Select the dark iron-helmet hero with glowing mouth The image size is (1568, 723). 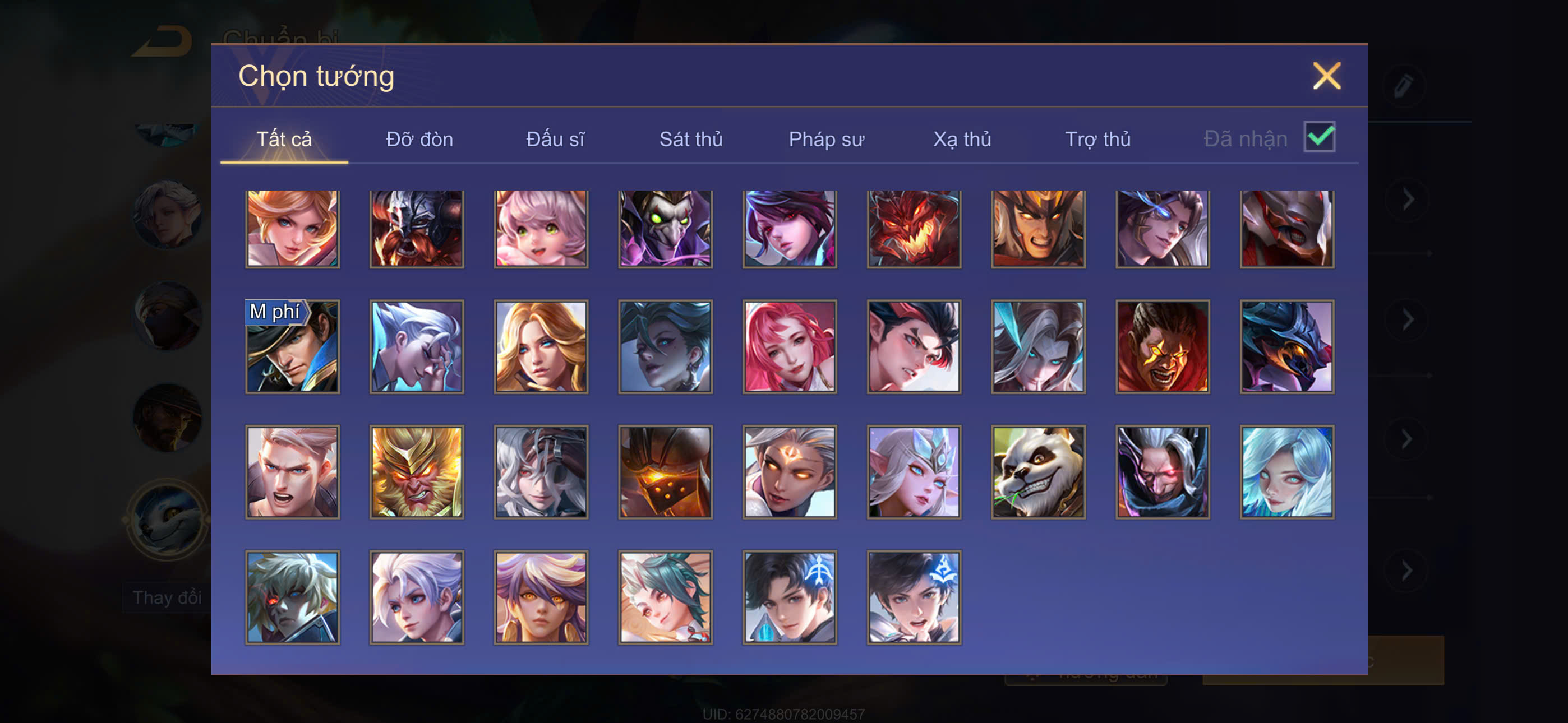665,472
